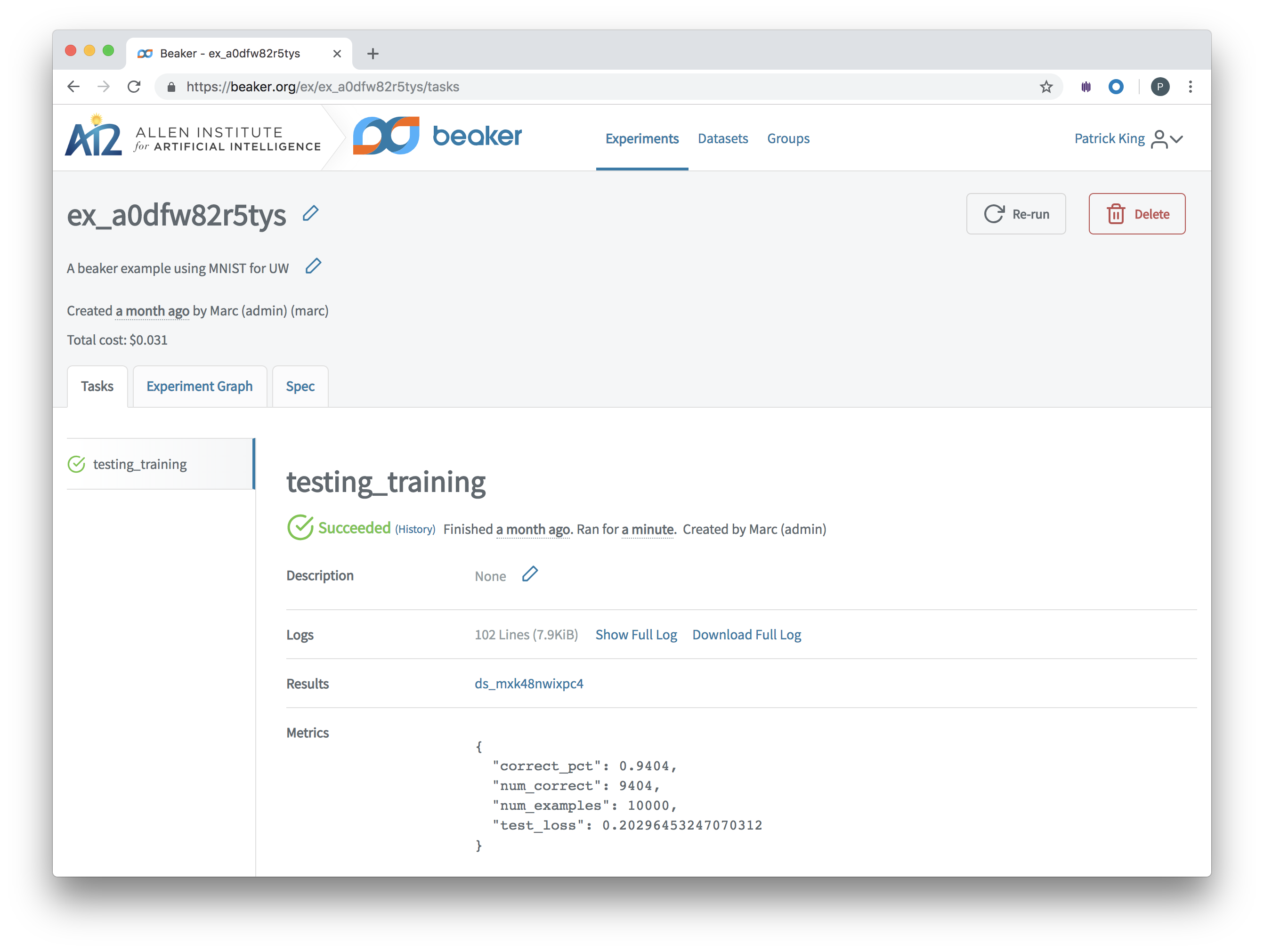This screenshot has width=1264, height=952.
Task: Click the Show Full Log link
Action: click(636, 634)
